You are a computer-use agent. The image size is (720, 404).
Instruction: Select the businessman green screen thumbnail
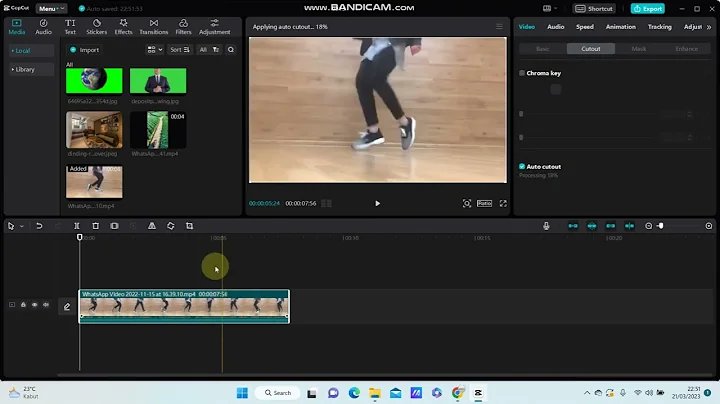158,80
